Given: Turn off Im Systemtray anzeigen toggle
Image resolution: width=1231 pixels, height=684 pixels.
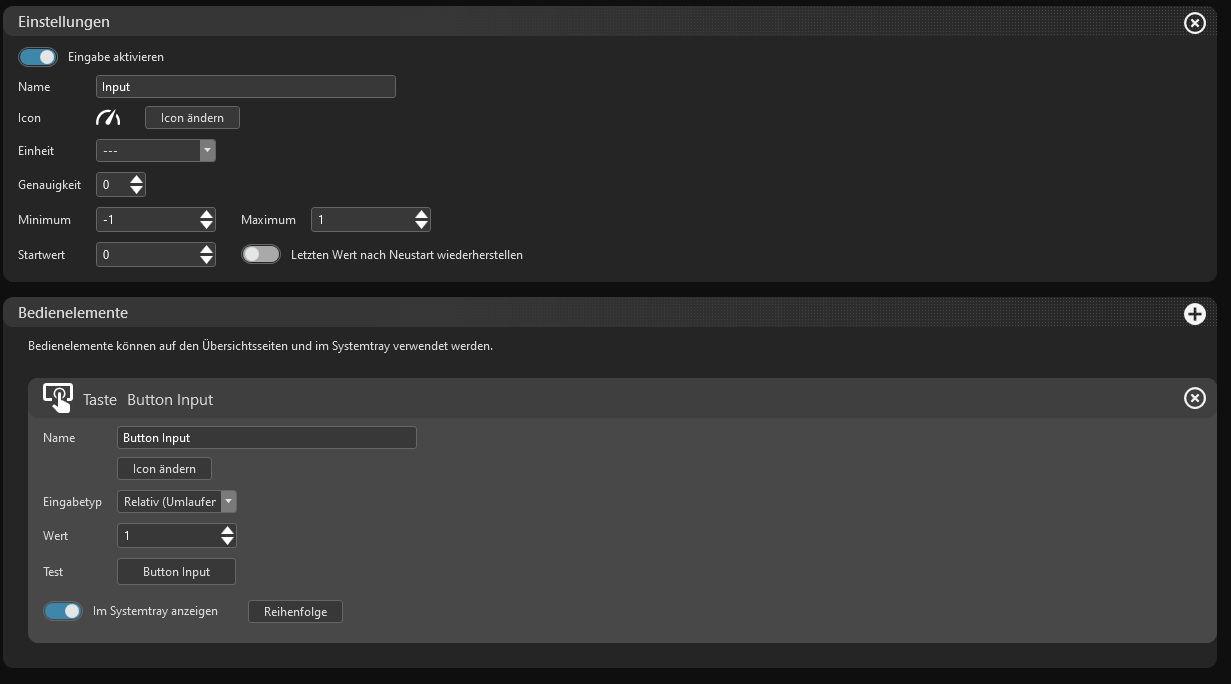Looking at the screenshot, I should (x=63, y=611).
